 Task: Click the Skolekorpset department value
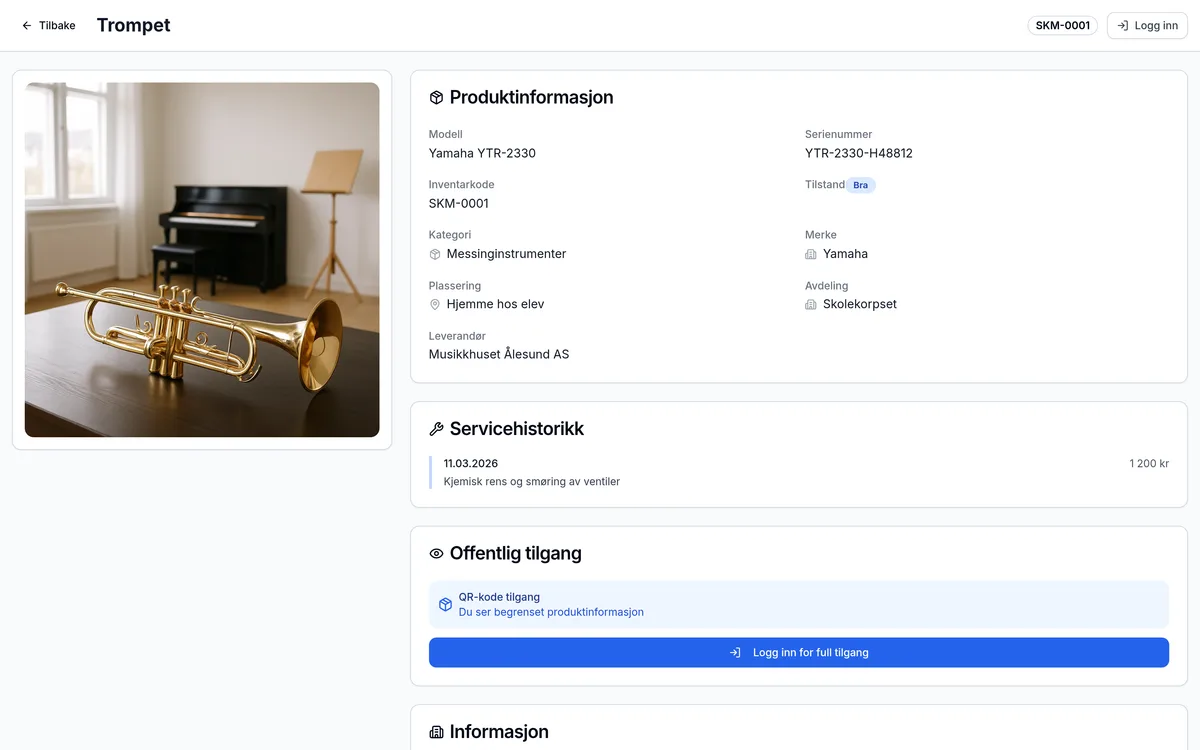click(860, 304)
